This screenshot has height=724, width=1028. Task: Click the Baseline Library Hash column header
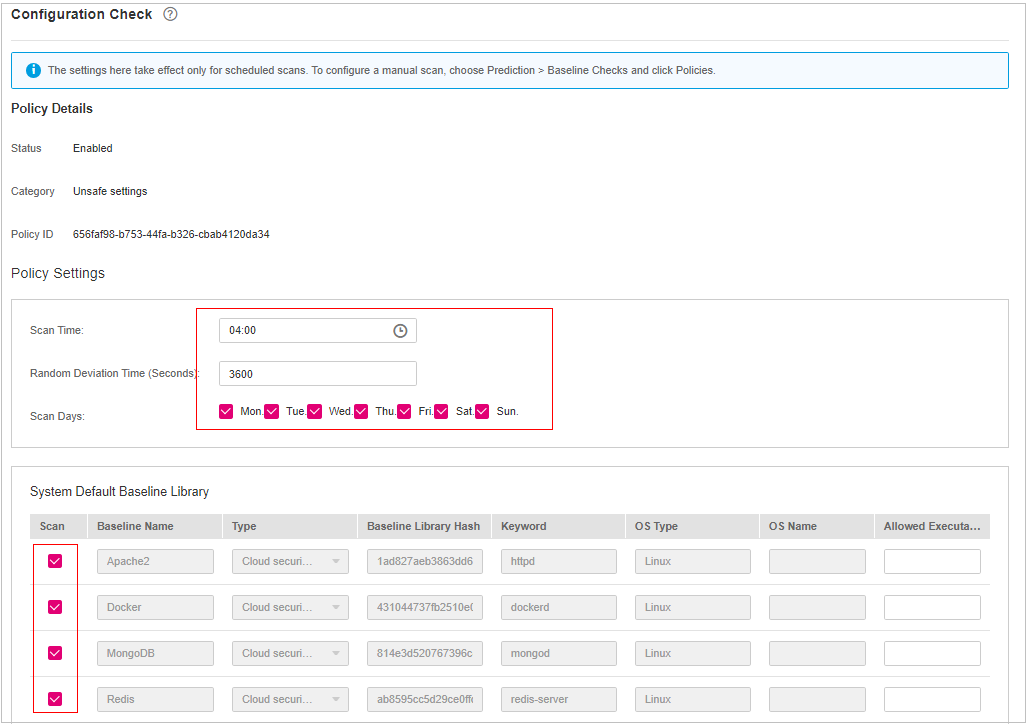point(424,527)
